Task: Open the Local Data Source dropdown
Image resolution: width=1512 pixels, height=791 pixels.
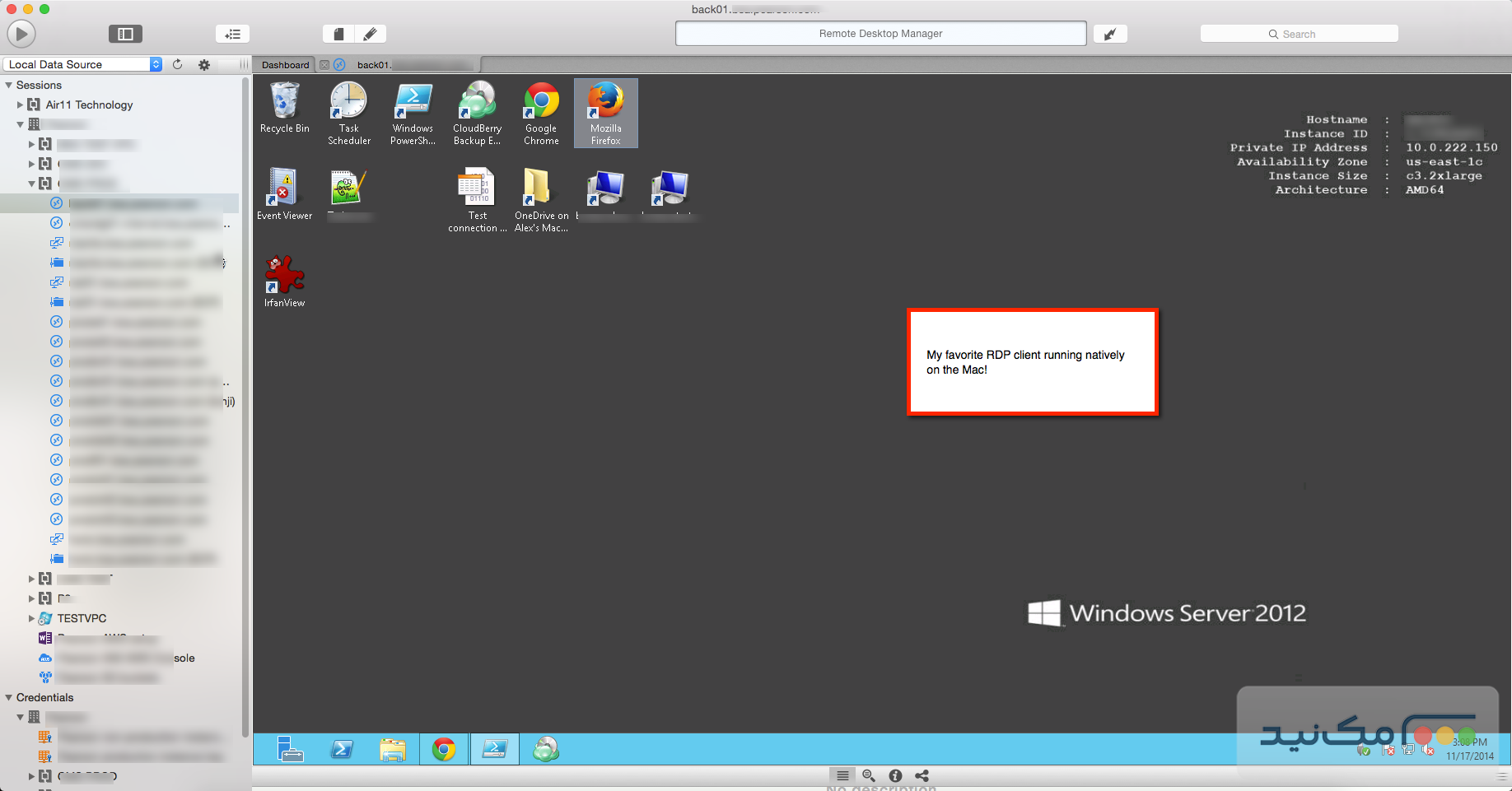Action: pyautogui.click(x=155, y=64)
